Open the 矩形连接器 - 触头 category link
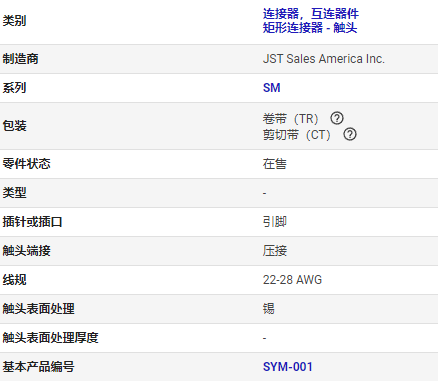 coord(310,27)
